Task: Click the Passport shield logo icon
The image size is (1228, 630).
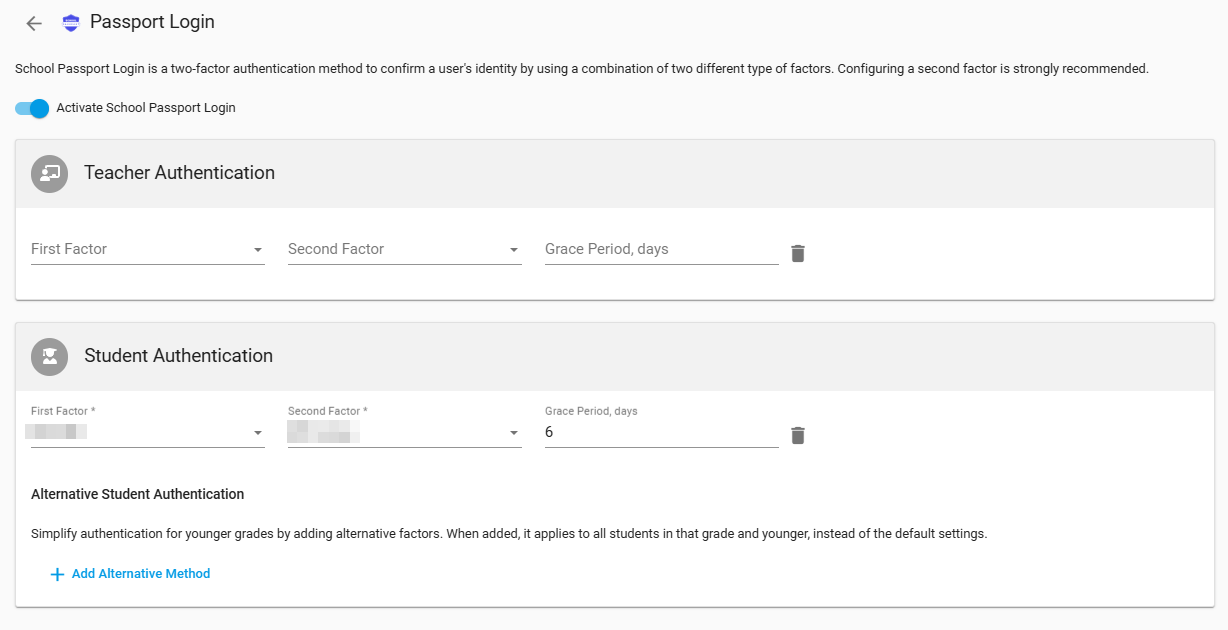Action: pyautogui.click(x=70, y=23)
